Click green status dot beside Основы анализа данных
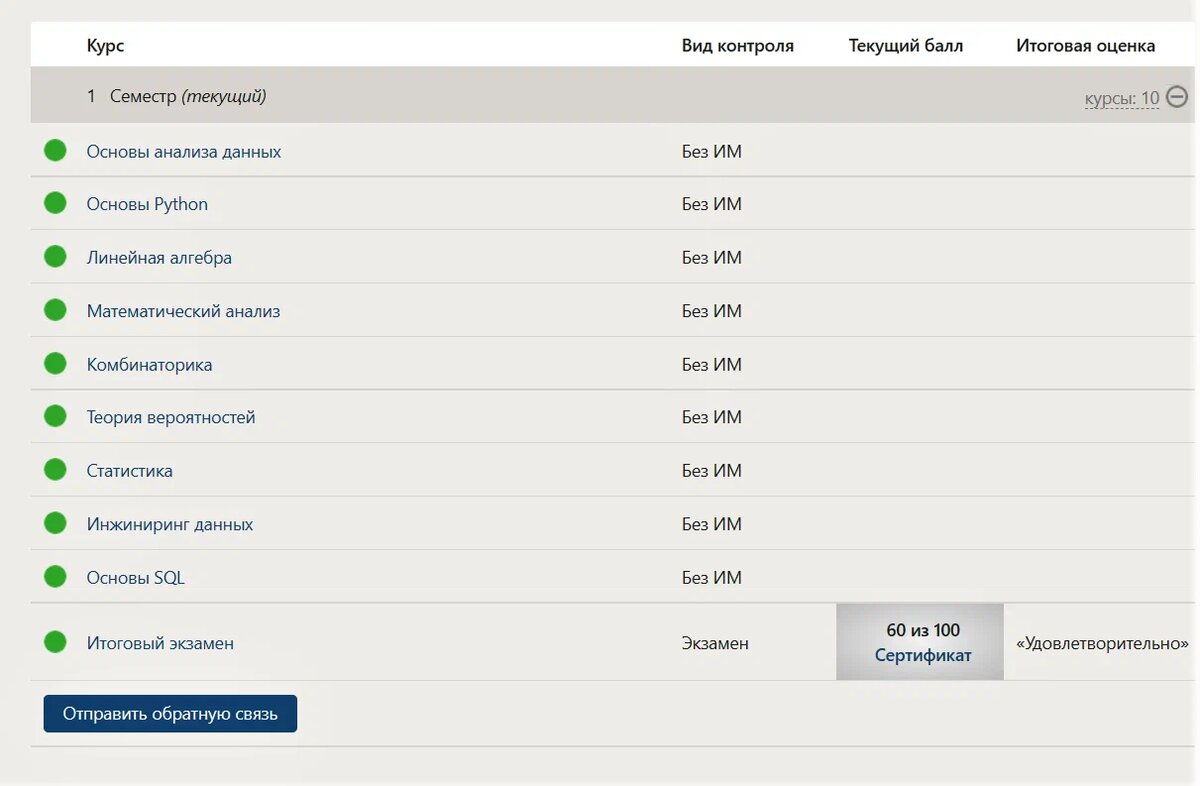This screenshot has height=786, width=1200. tap(55, 151)
